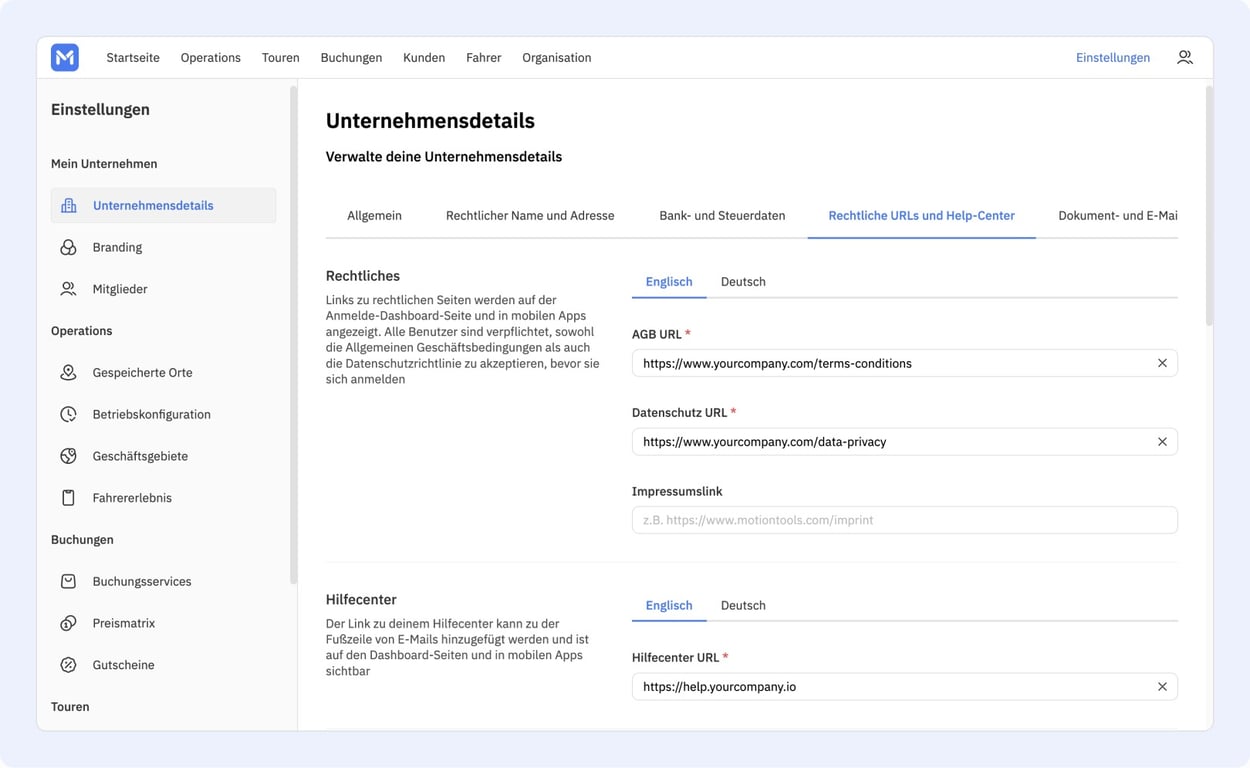This screenshot has width=1250, height=768.
Task: Click the Gespeicherte Orte pin icon
Action: pos(69,372)
